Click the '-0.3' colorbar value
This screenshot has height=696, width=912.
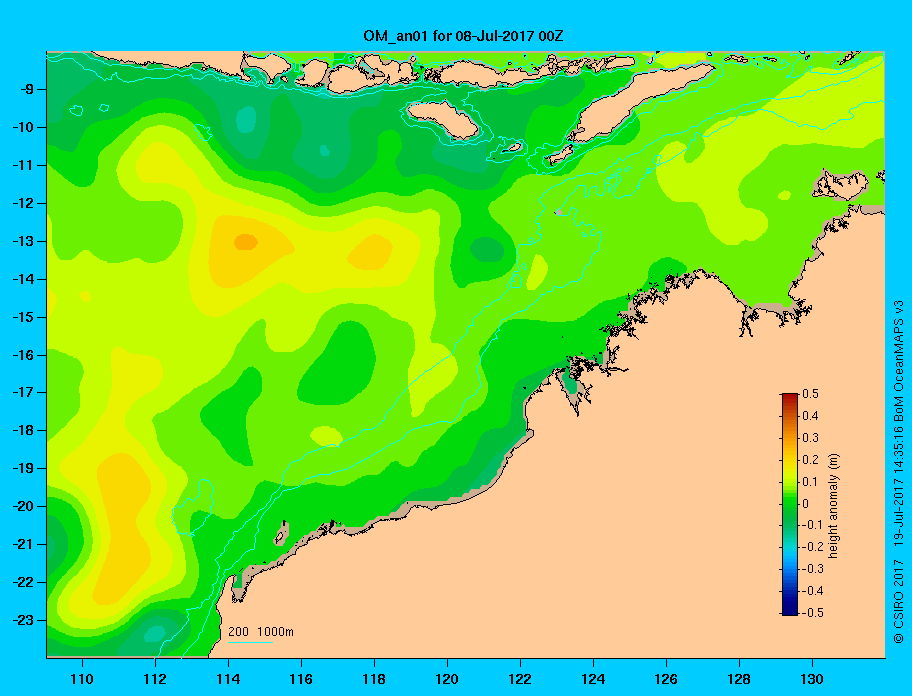coord(812,569)
